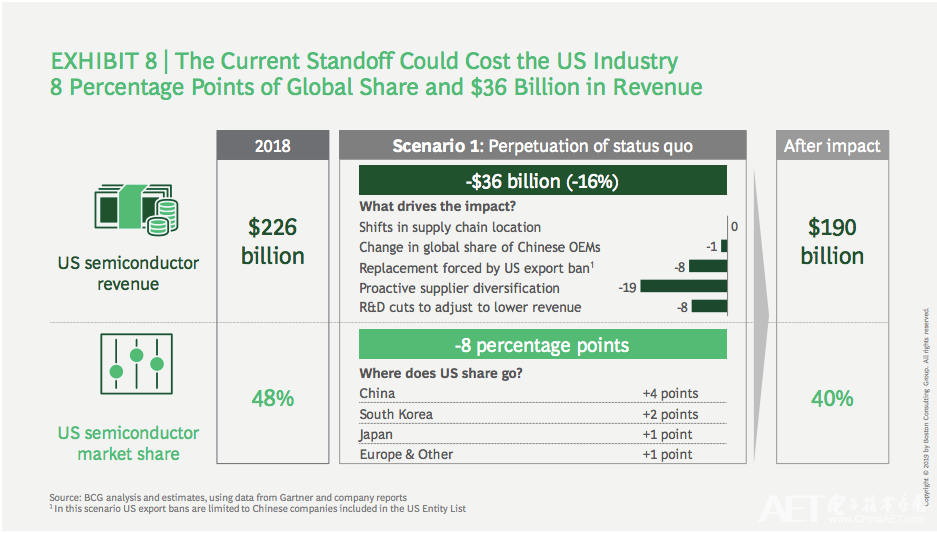Click the China +4 points row
The image size is (937, 533).
pyautogui.click(x=543, y=393)
